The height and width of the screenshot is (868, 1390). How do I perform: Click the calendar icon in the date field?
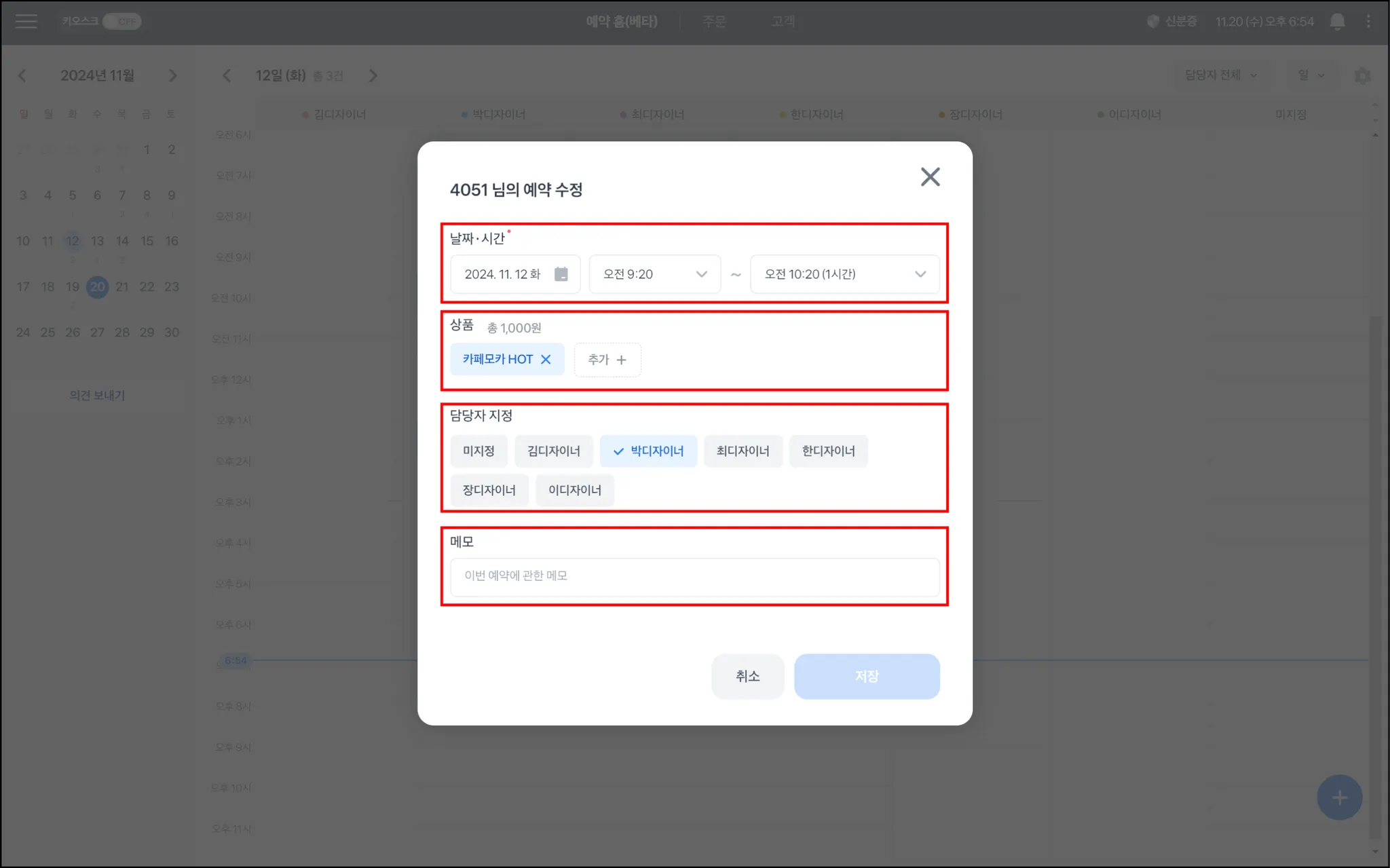click(561, 274)
